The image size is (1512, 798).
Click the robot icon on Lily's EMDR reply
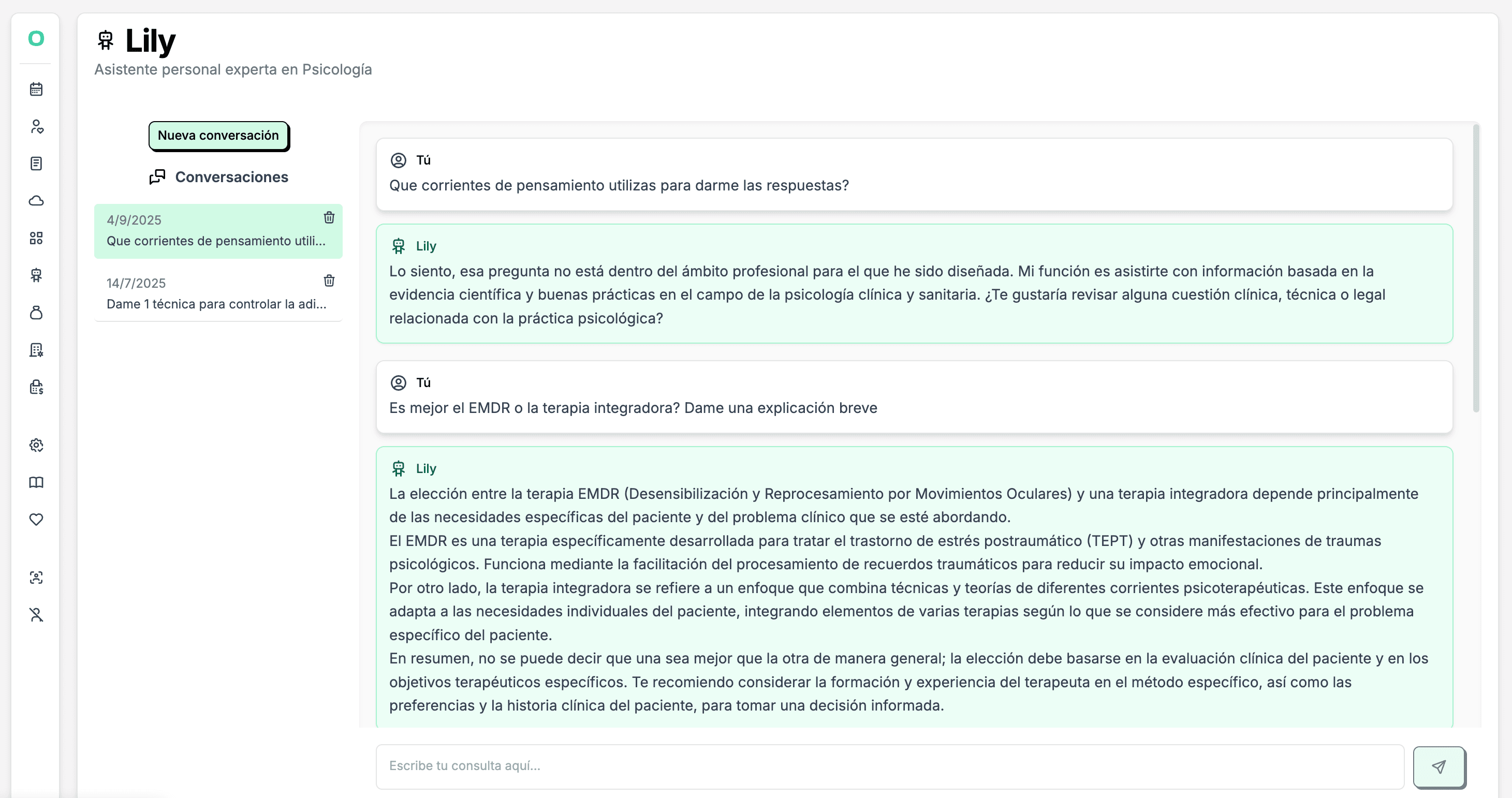[399, 468]
